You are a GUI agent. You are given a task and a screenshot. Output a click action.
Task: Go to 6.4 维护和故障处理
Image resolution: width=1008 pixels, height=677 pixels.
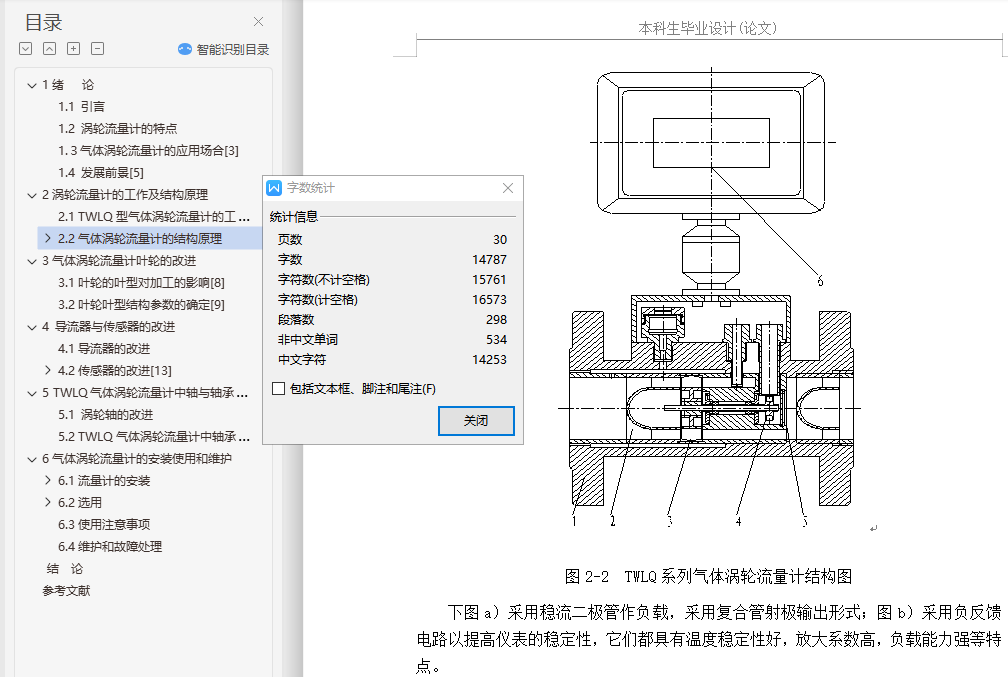(110, 546)
